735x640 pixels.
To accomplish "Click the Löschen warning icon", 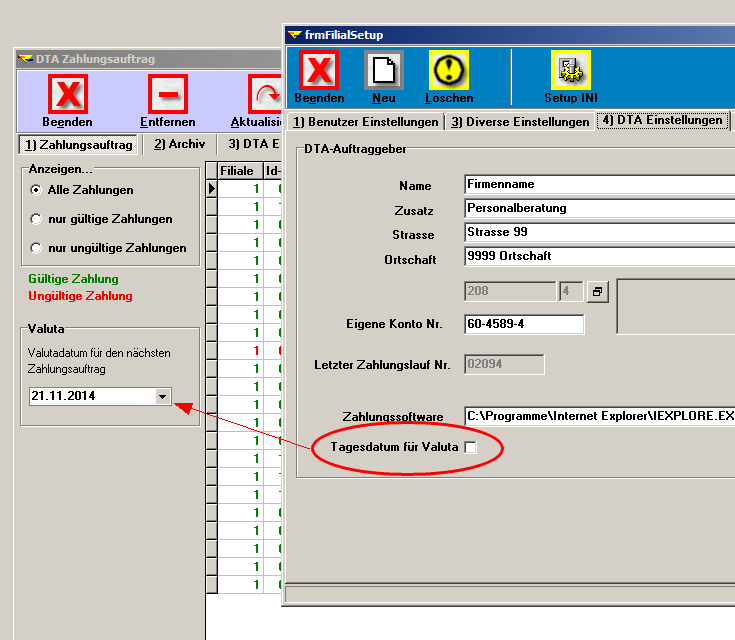I will [449, 71].
